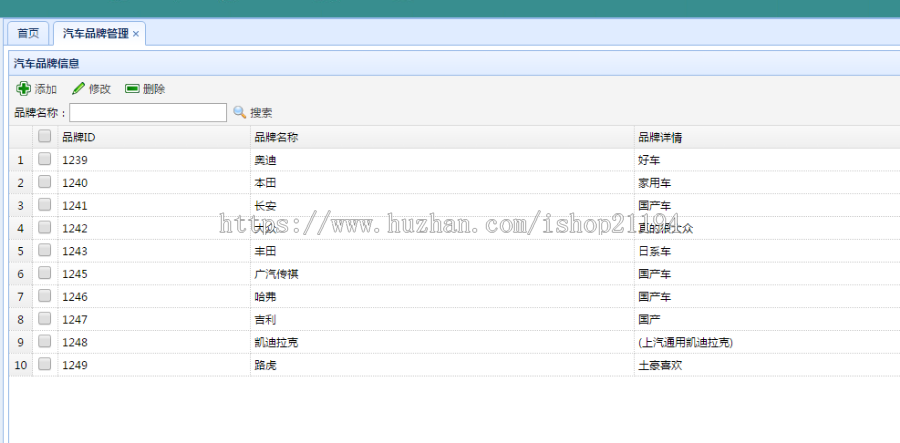
Task: Select the 奥迪 brand name cell
Action: (442, 160)
